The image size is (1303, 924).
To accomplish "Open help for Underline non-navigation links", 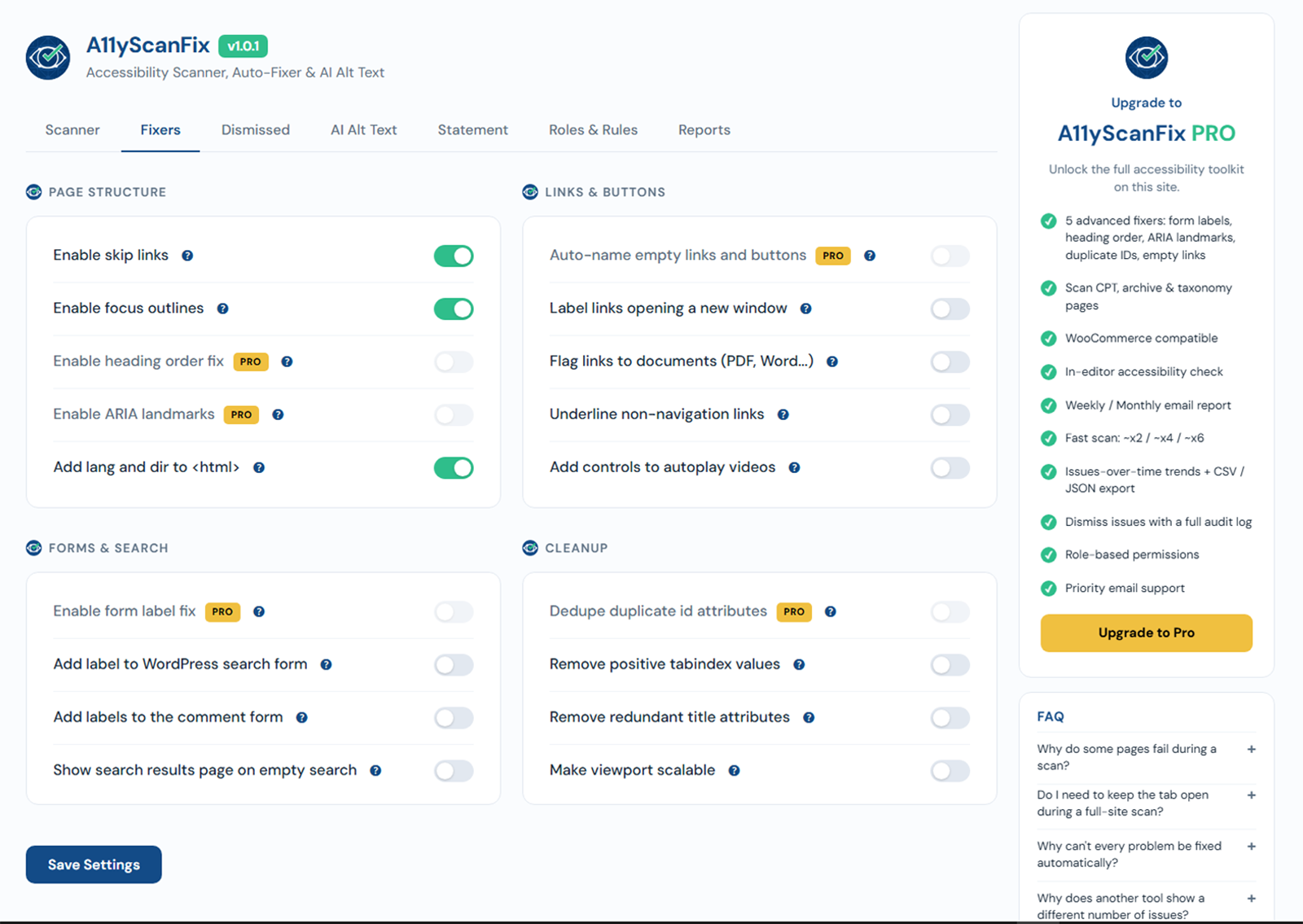I will pos(783,414).
